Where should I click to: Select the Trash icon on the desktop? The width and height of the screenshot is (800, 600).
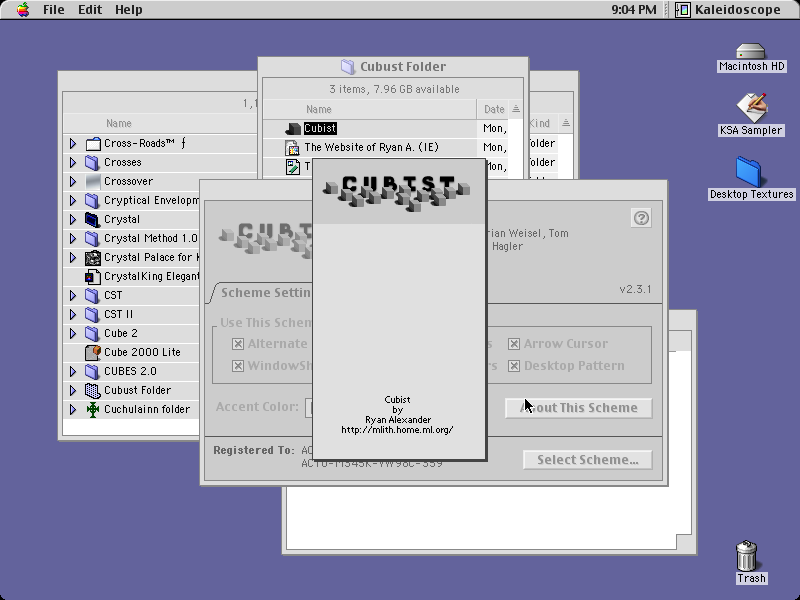point(747,556)
